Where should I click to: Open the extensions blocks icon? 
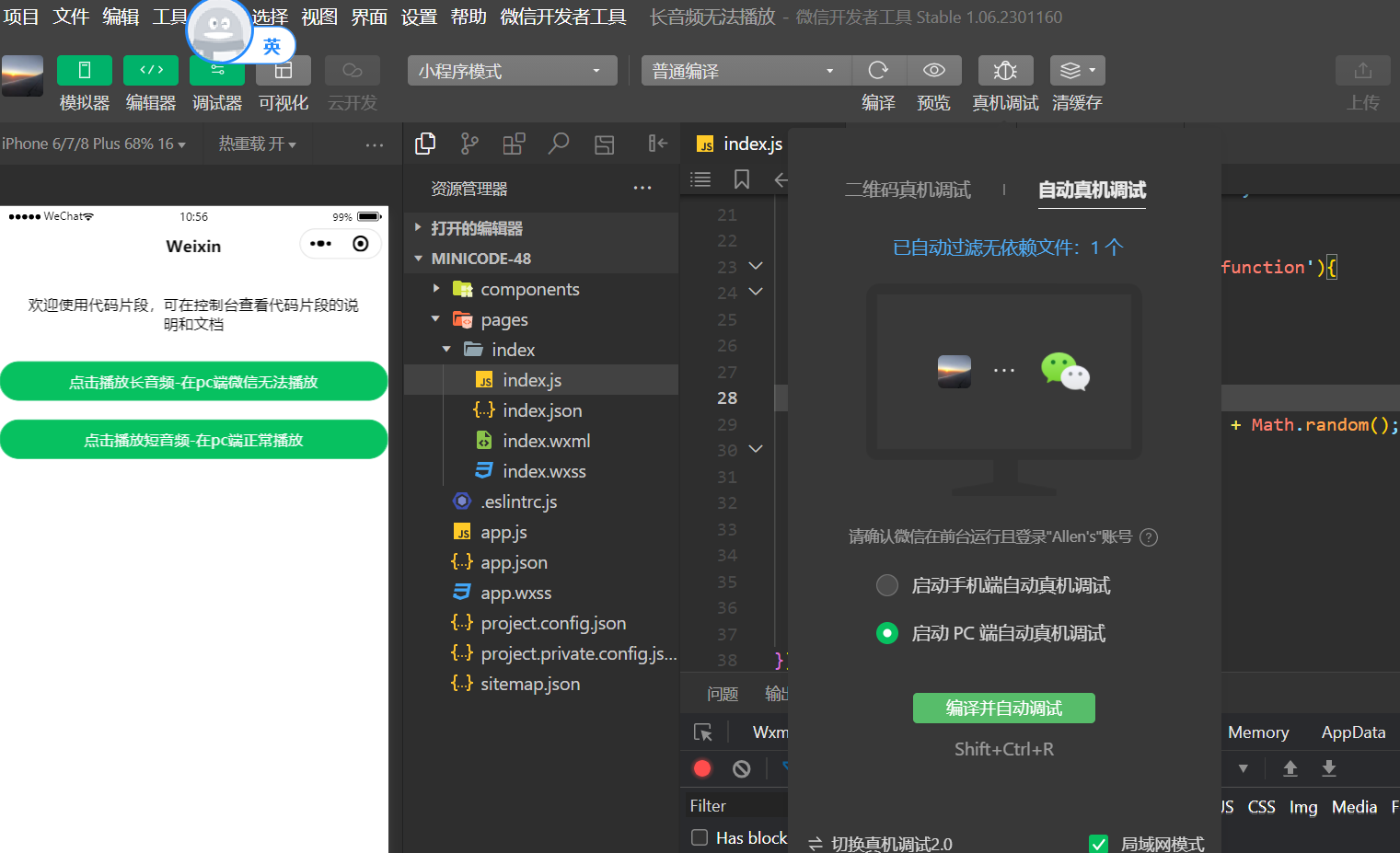coord(514,144)
